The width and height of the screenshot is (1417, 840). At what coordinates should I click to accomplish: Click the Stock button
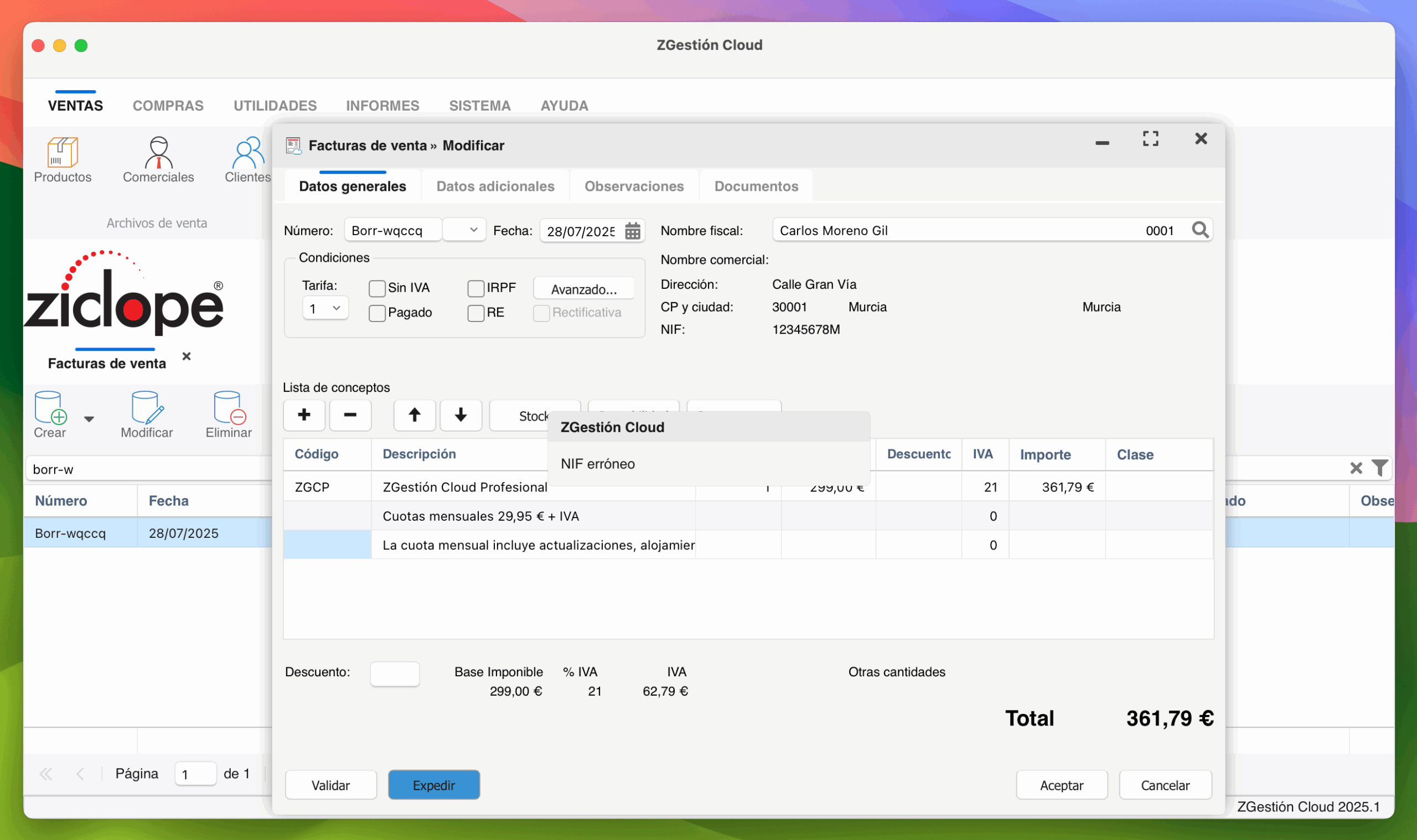pos(534,416)
